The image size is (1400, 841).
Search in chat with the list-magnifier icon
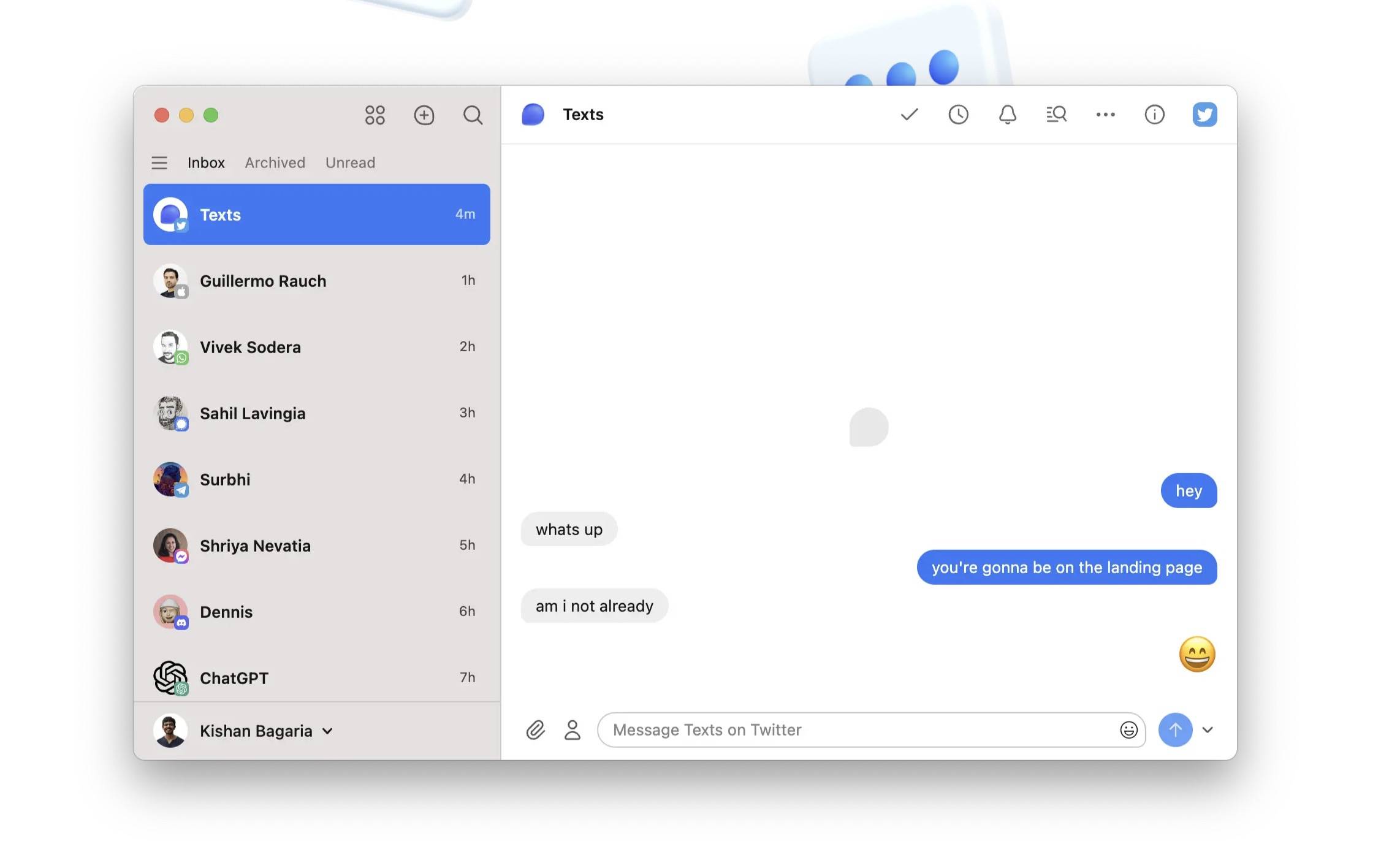click(1056, 115)
